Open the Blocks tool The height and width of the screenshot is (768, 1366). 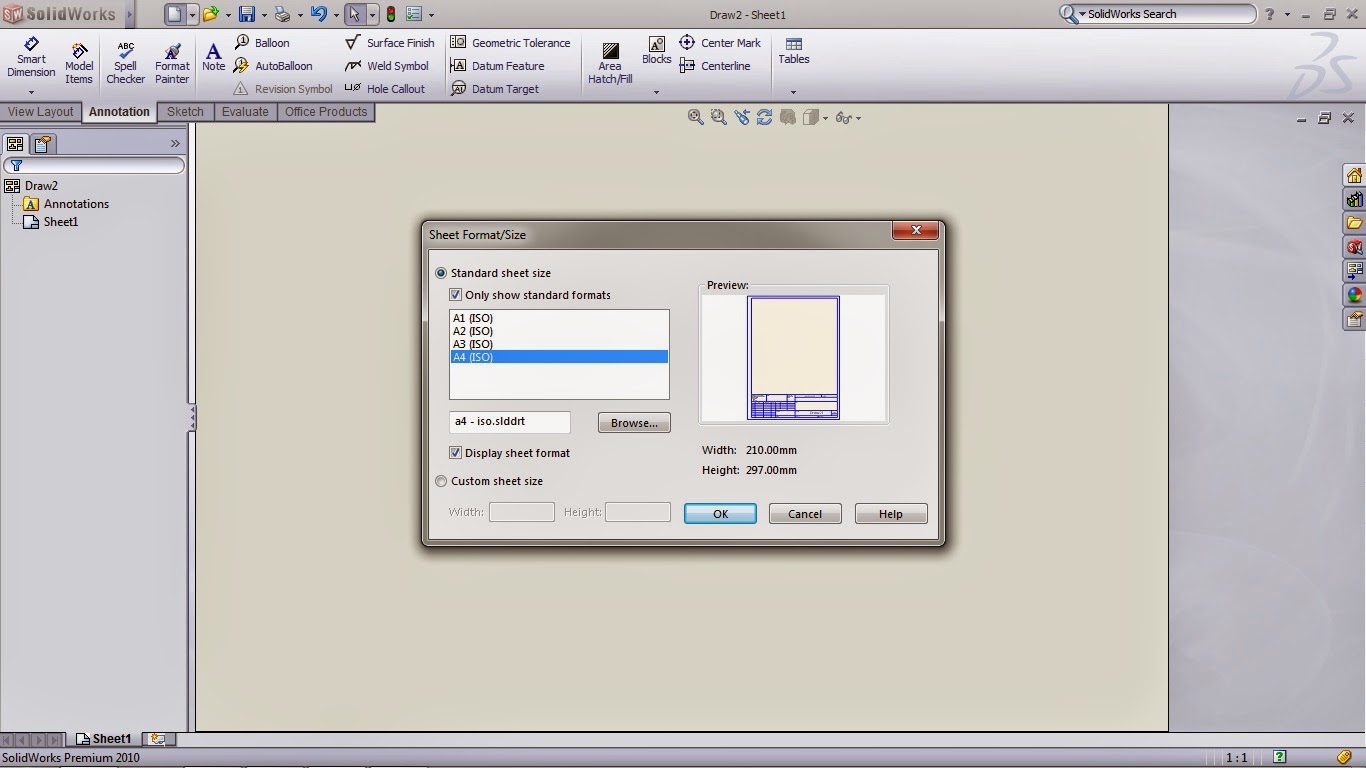pyautogui.click(x=656, y=51)
